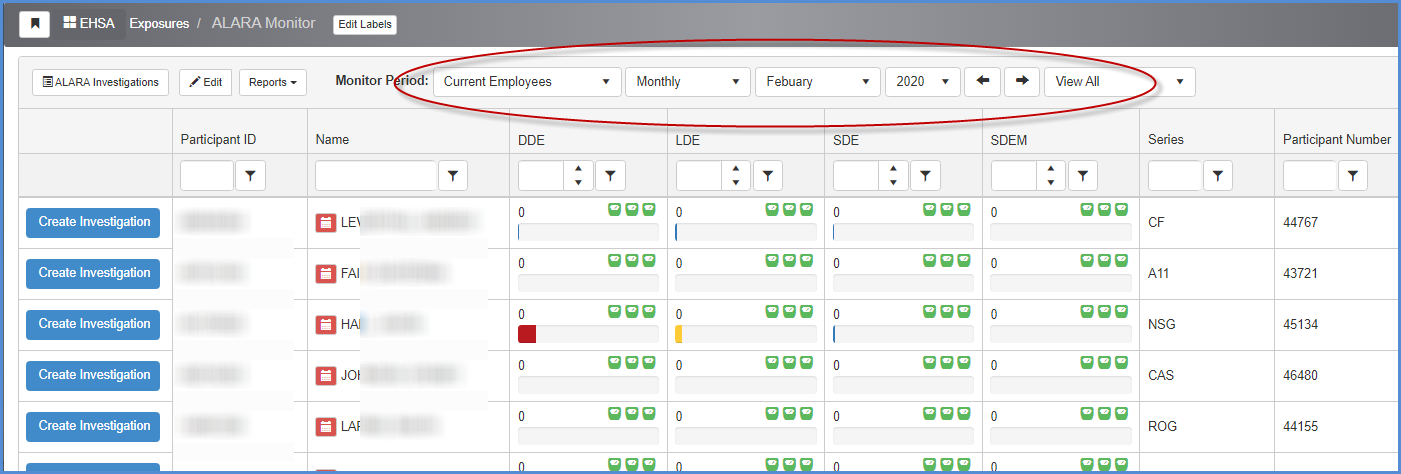Open the Febuary month dropdown

click(x=818, y=82)
